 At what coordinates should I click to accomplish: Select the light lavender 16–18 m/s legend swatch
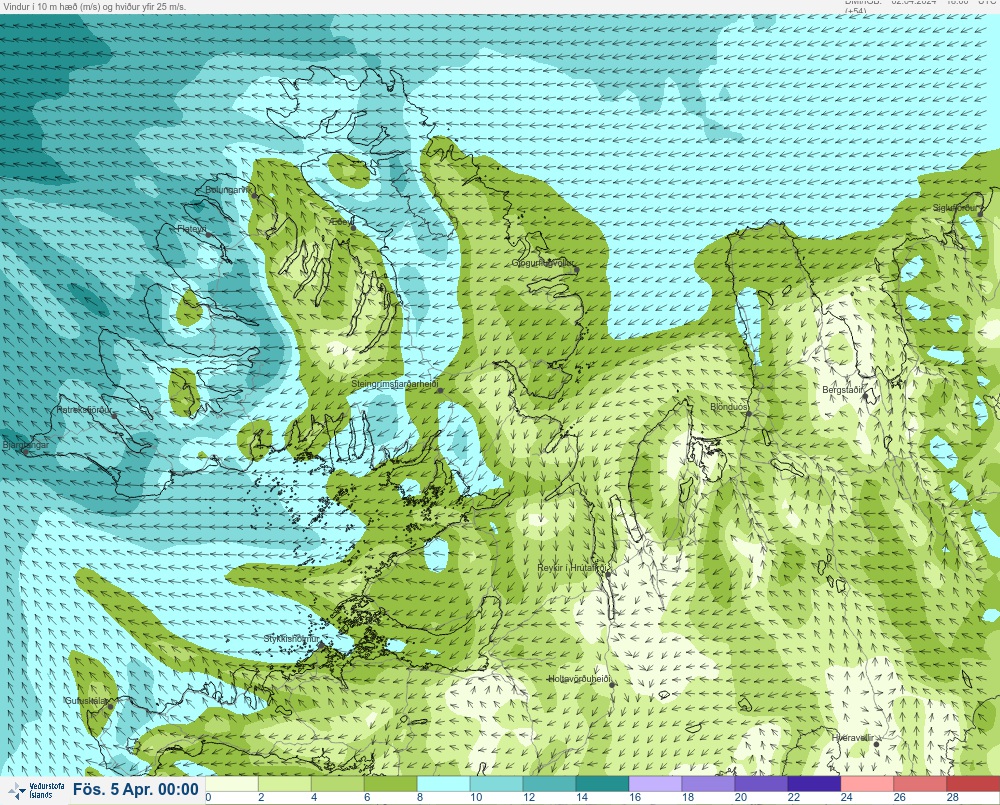point(656,783)
